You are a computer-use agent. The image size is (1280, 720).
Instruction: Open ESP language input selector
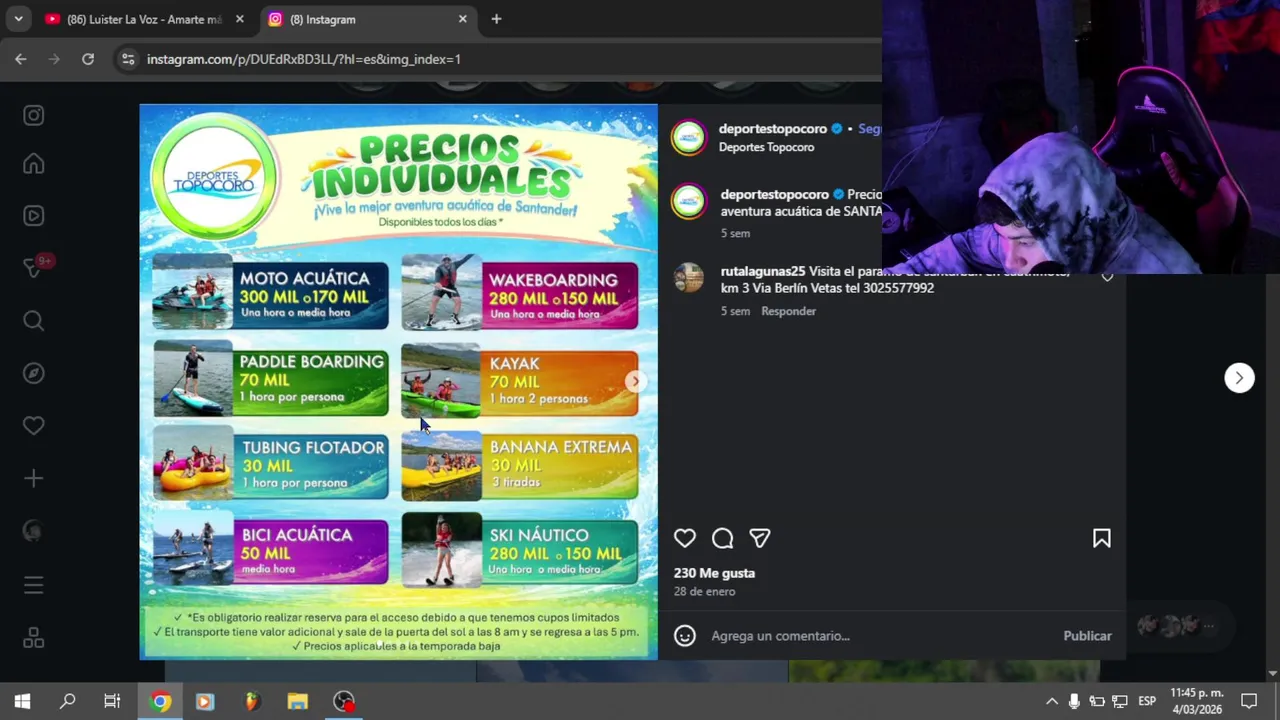[x=1147, y=701]
